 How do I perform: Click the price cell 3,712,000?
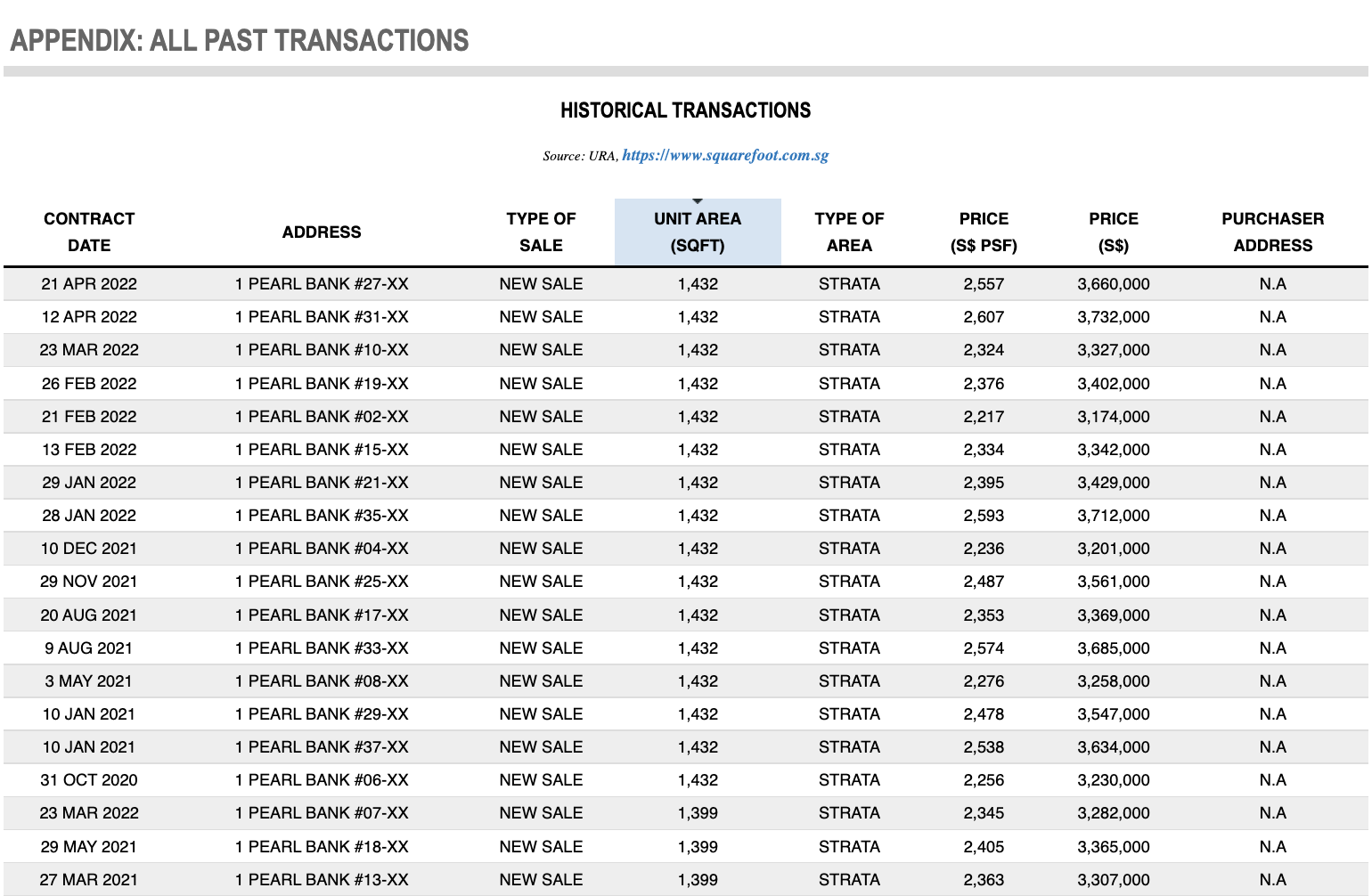[x=1114, y=516]
